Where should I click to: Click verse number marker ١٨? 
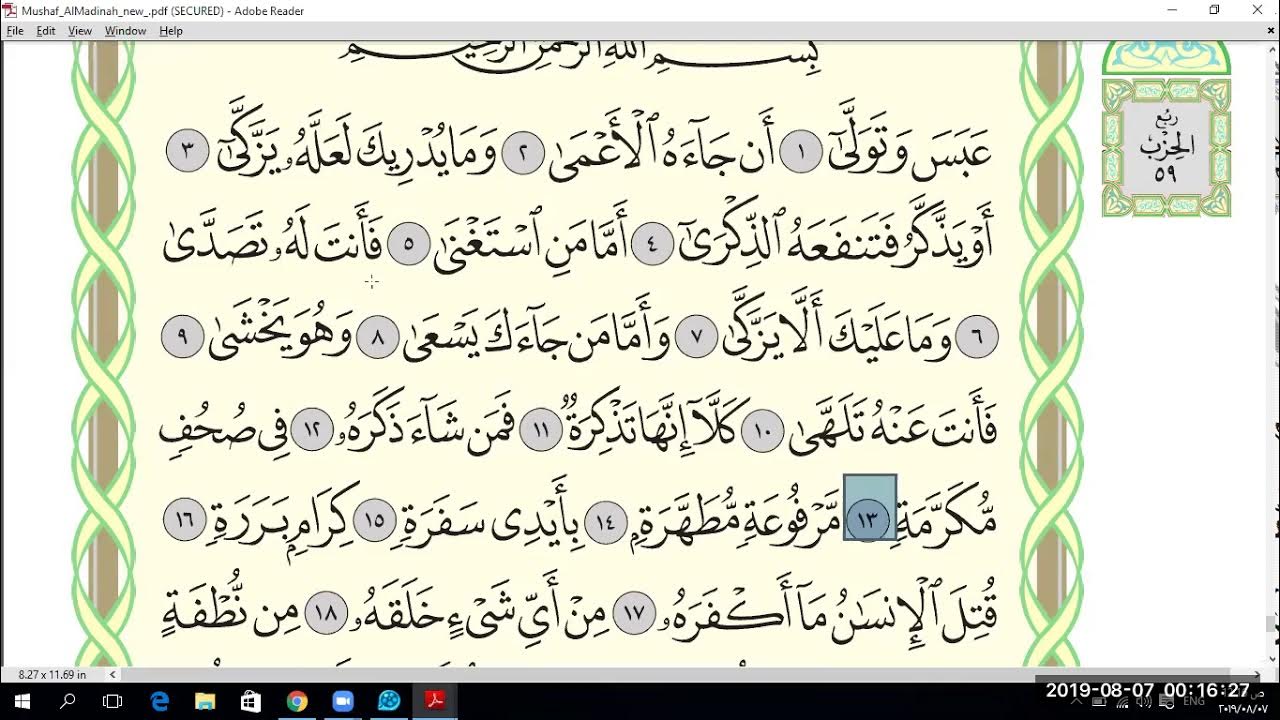(x=326, y=614)
